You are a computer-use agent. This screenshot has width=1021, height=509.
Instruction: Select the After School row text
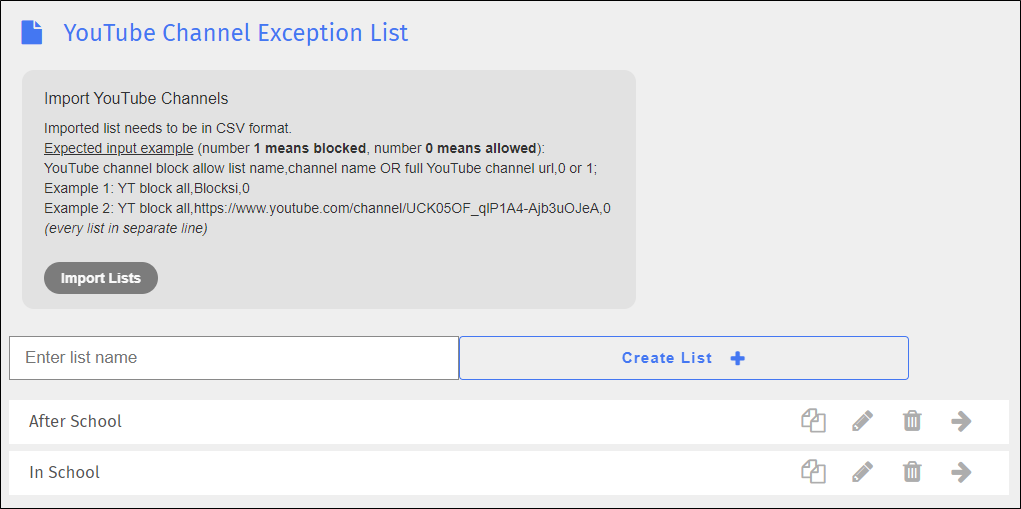[76, 421]
